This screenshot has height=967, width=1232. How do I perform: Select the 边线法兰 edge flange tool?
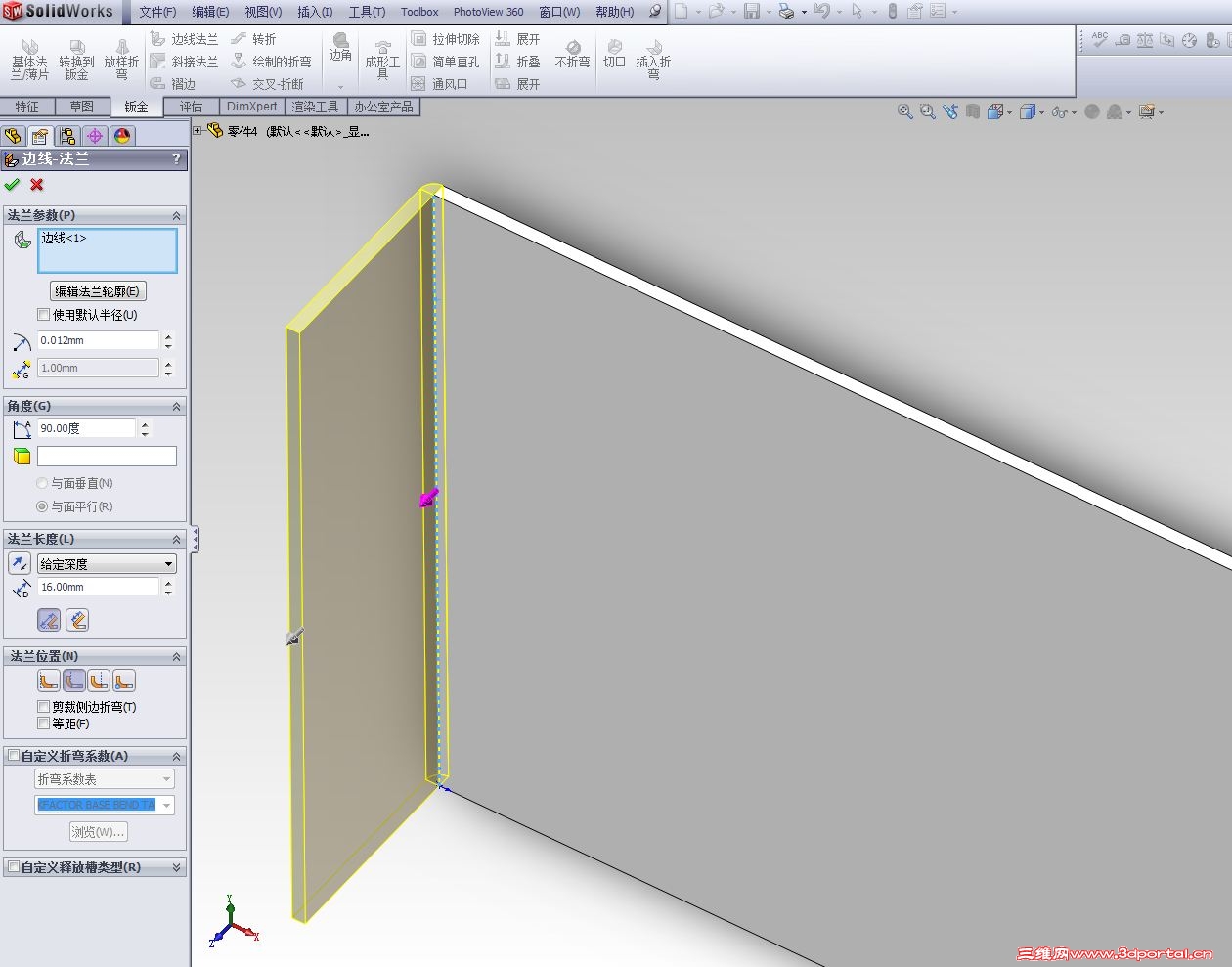coord(185,39)
